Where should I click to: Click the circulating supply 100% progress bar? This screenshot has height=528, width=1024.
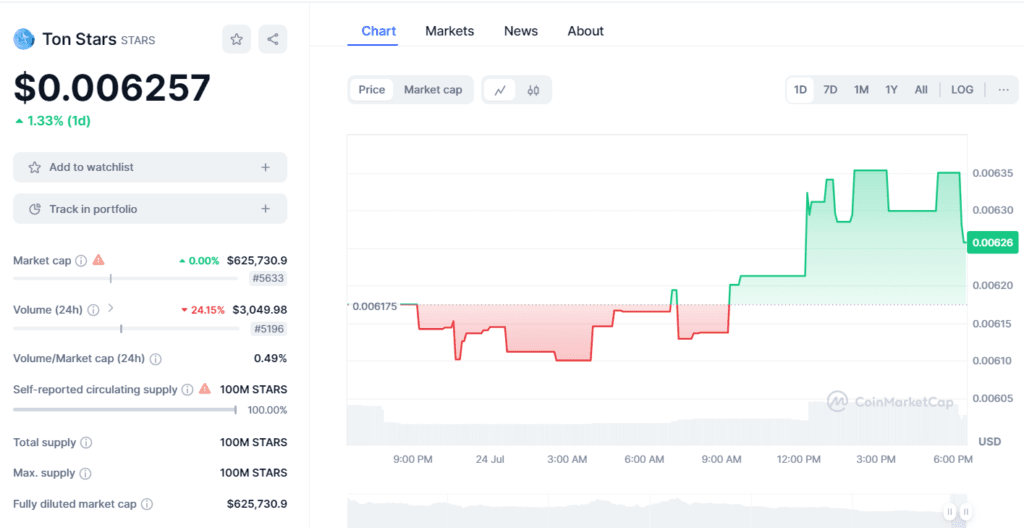coord(125,410)
